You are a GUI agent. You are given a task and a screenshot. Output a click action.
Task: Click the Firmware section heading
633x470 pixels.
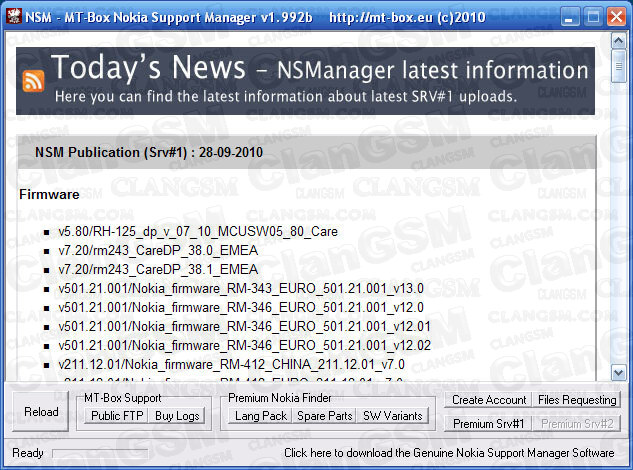click(49, 195)
